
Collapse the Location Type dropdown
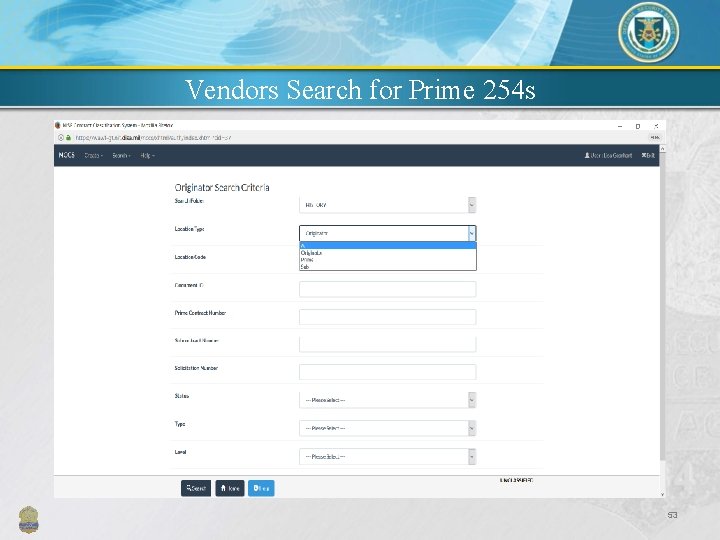[388, 233]
